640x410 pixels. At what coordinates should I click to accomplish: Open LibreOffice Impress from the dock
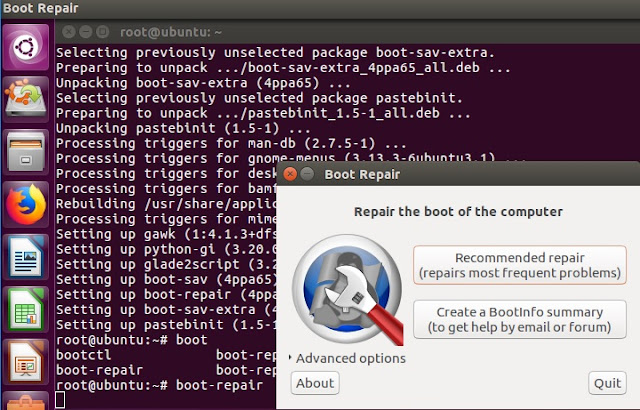pos(26,362)
